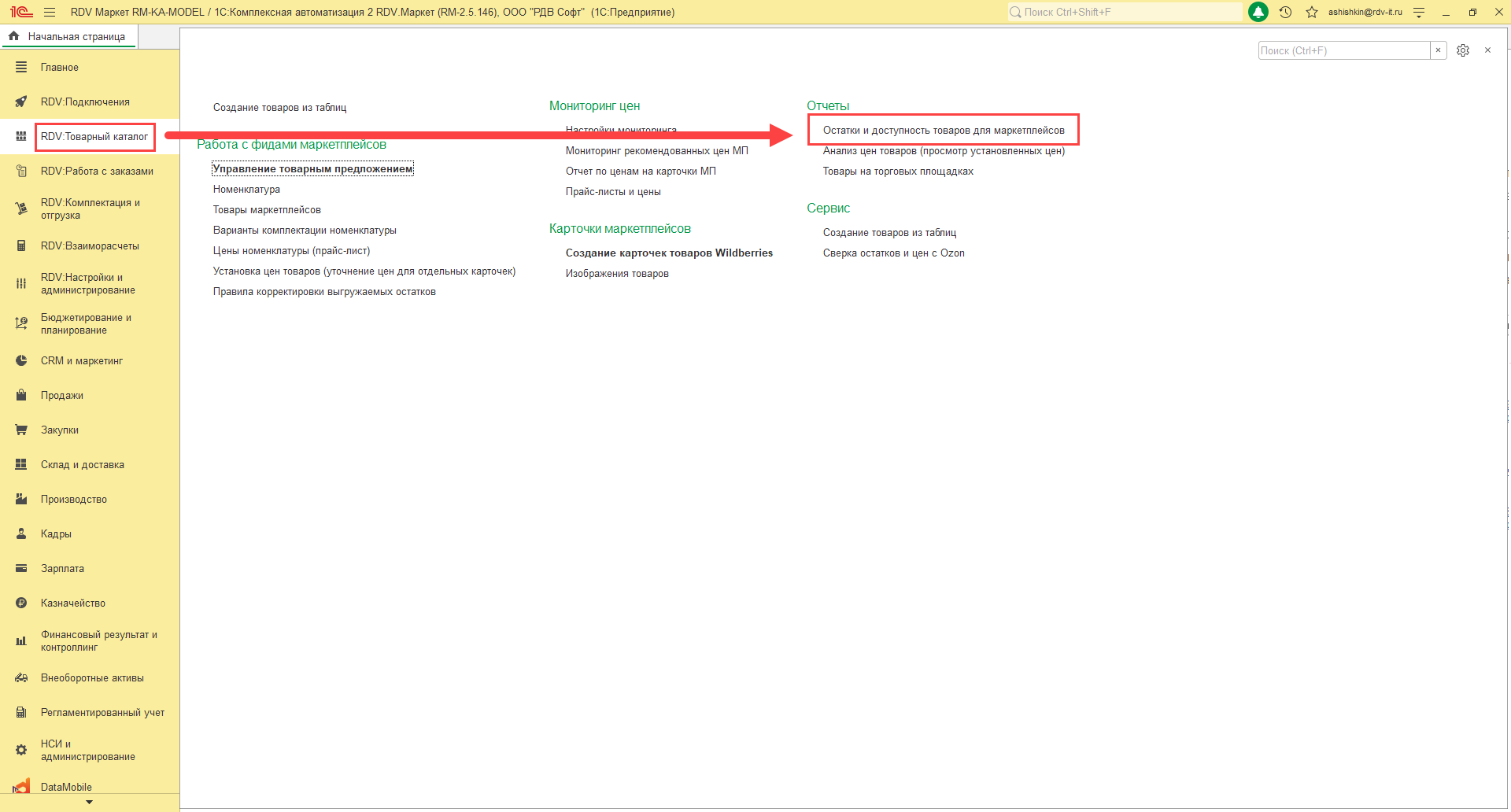Click the hand-truck icon for RDV:Комплектация и отгрузка
This screenshot has height=812, width=1511.
coord(21,209)
